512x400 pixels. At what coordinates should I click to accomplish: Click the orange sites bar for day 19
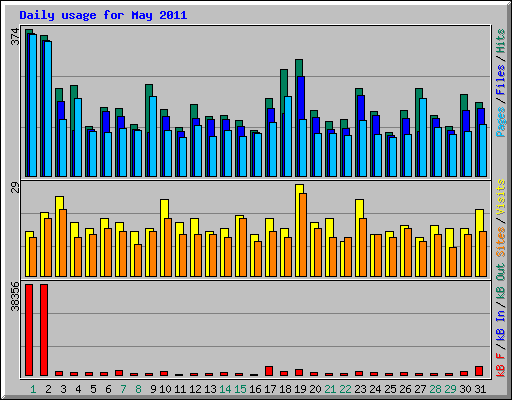pyautogui.click(x=303, y=235)
